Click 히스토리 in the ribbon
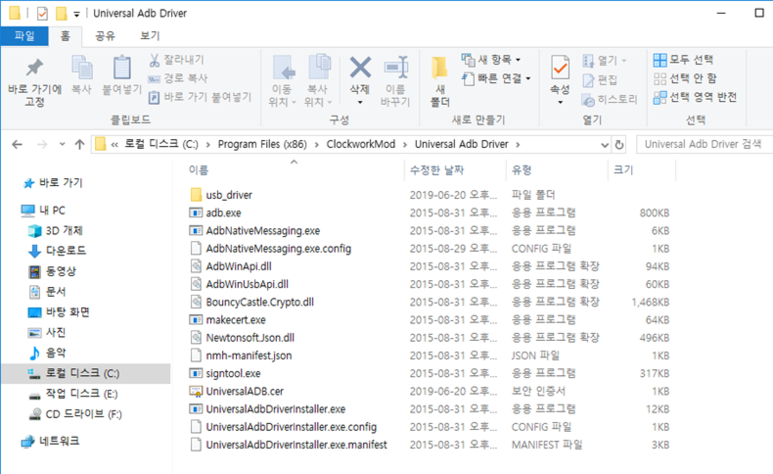Image resolution: width=773 pixels, height=474 pixels. click(609, 100)
